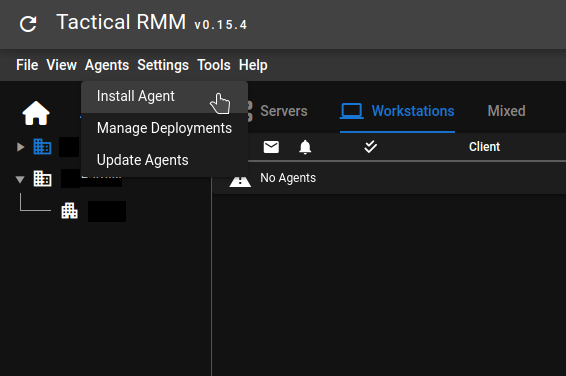Click the laptop icon on Workstations tab
The height and width of the screenshot is (376, 566).
351,111
